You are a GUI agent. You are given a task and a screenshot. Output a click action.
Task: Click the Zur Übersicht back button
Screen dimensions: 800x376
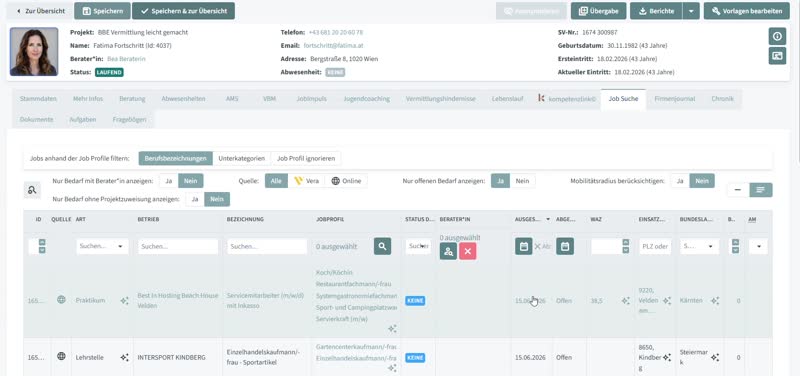point(40,11)
